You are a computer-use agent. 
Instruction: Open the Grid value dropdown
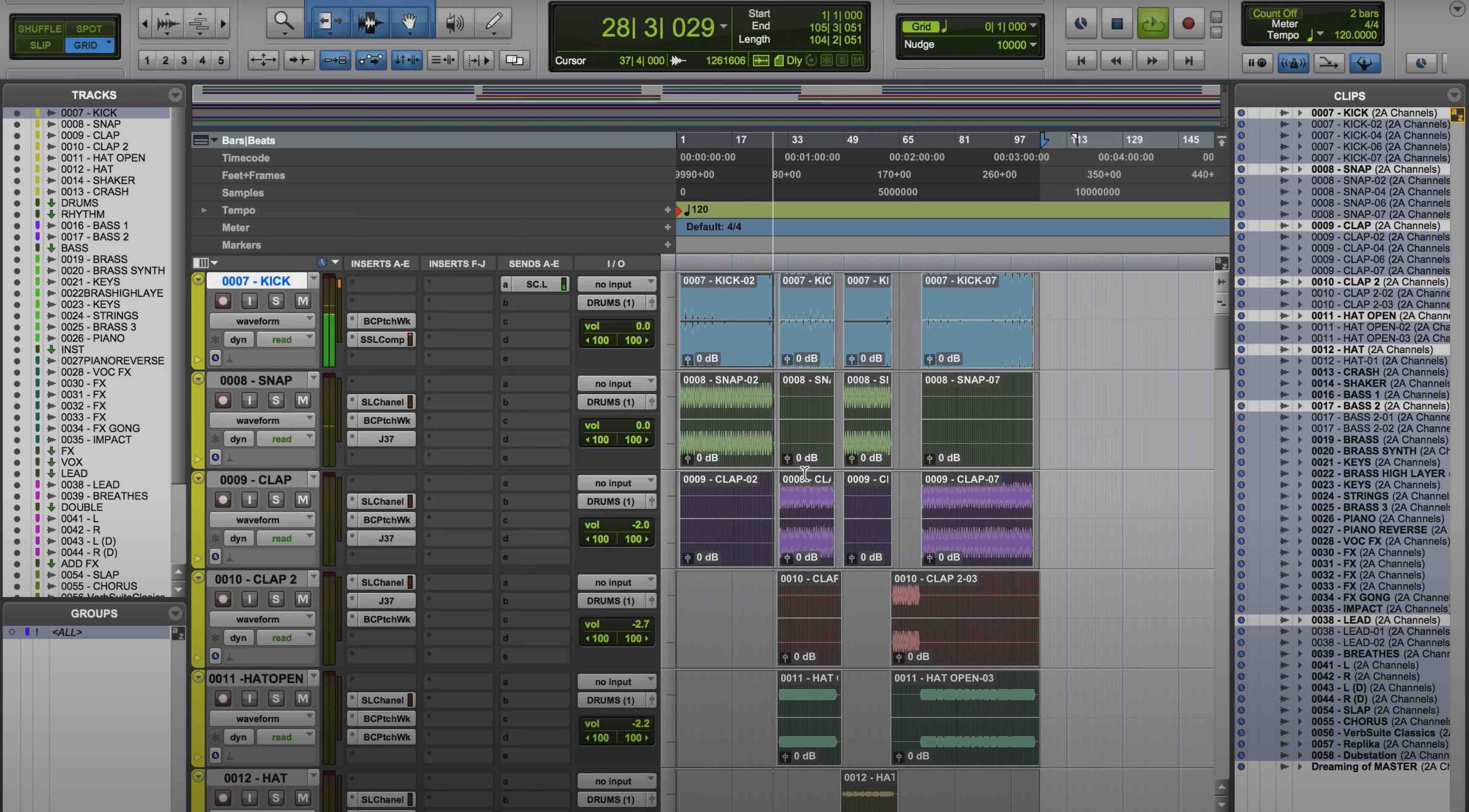1033,26
